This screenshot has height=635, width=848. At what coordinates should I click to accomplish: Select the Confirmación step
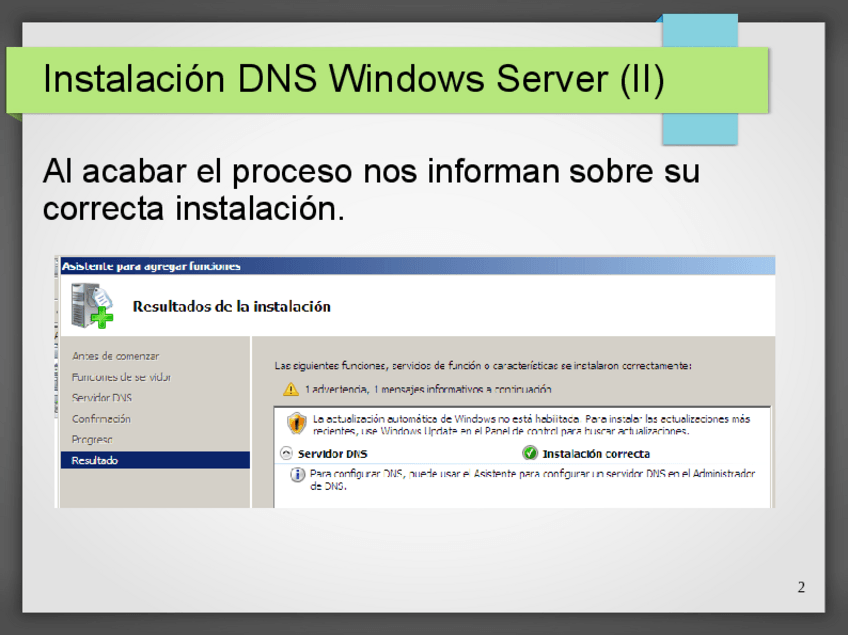(x=101, y=419)
